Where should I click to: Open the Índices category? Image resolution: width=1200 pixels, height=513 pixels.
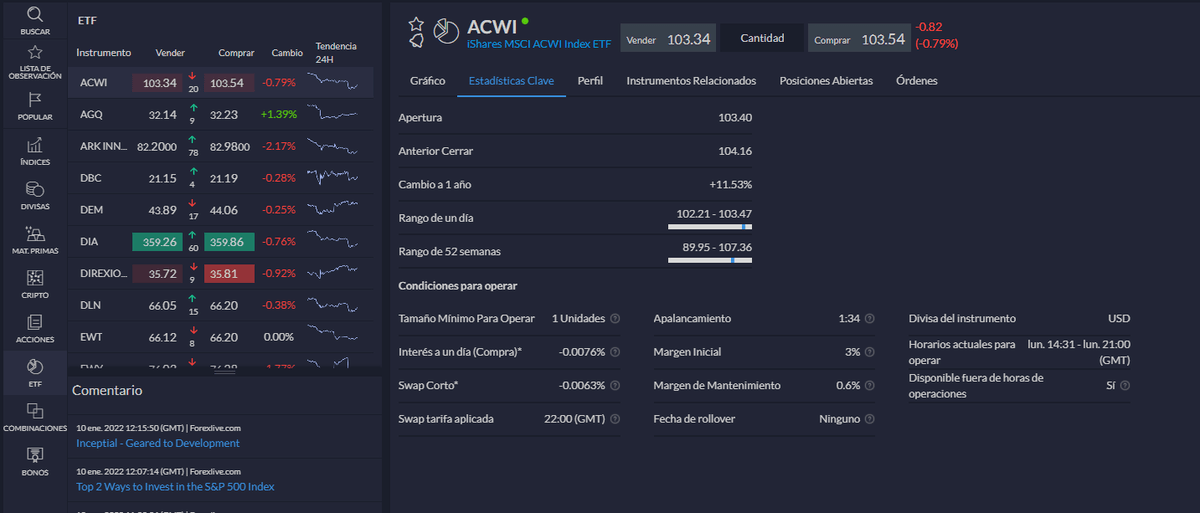pos(35,147)
